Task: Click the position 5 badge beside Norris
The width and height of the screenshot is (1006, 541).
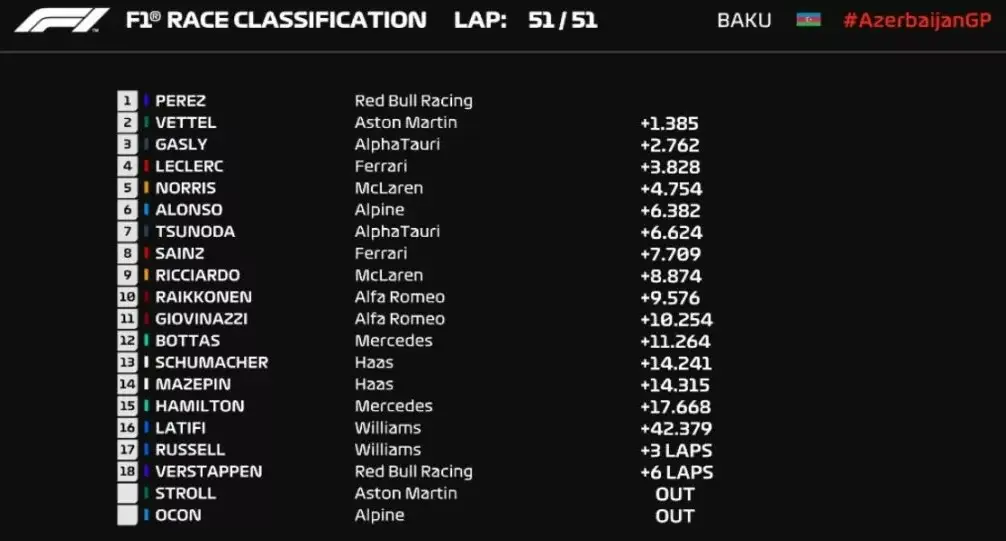Action: pos(127,188)
